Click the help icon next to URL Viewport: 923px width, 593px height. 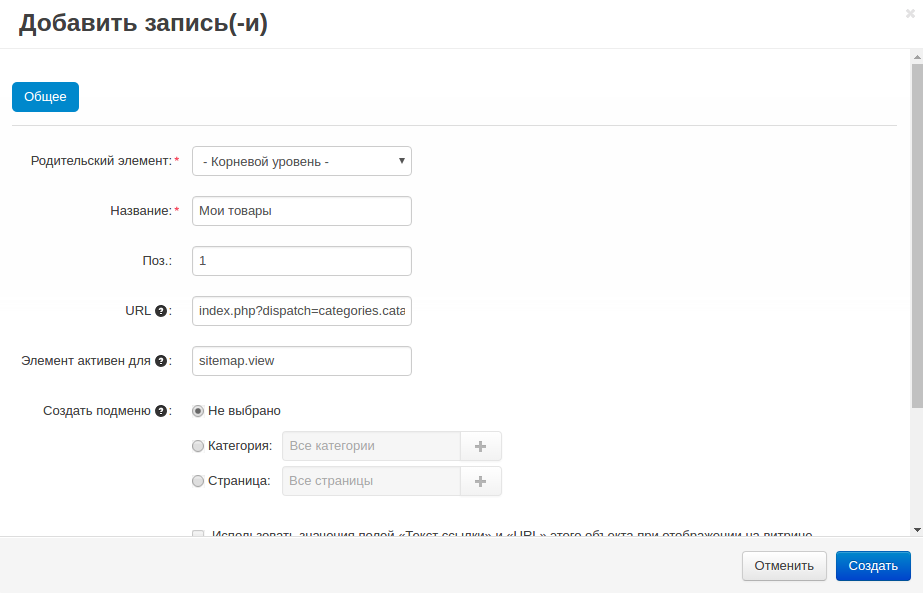[x=160, y=311]
